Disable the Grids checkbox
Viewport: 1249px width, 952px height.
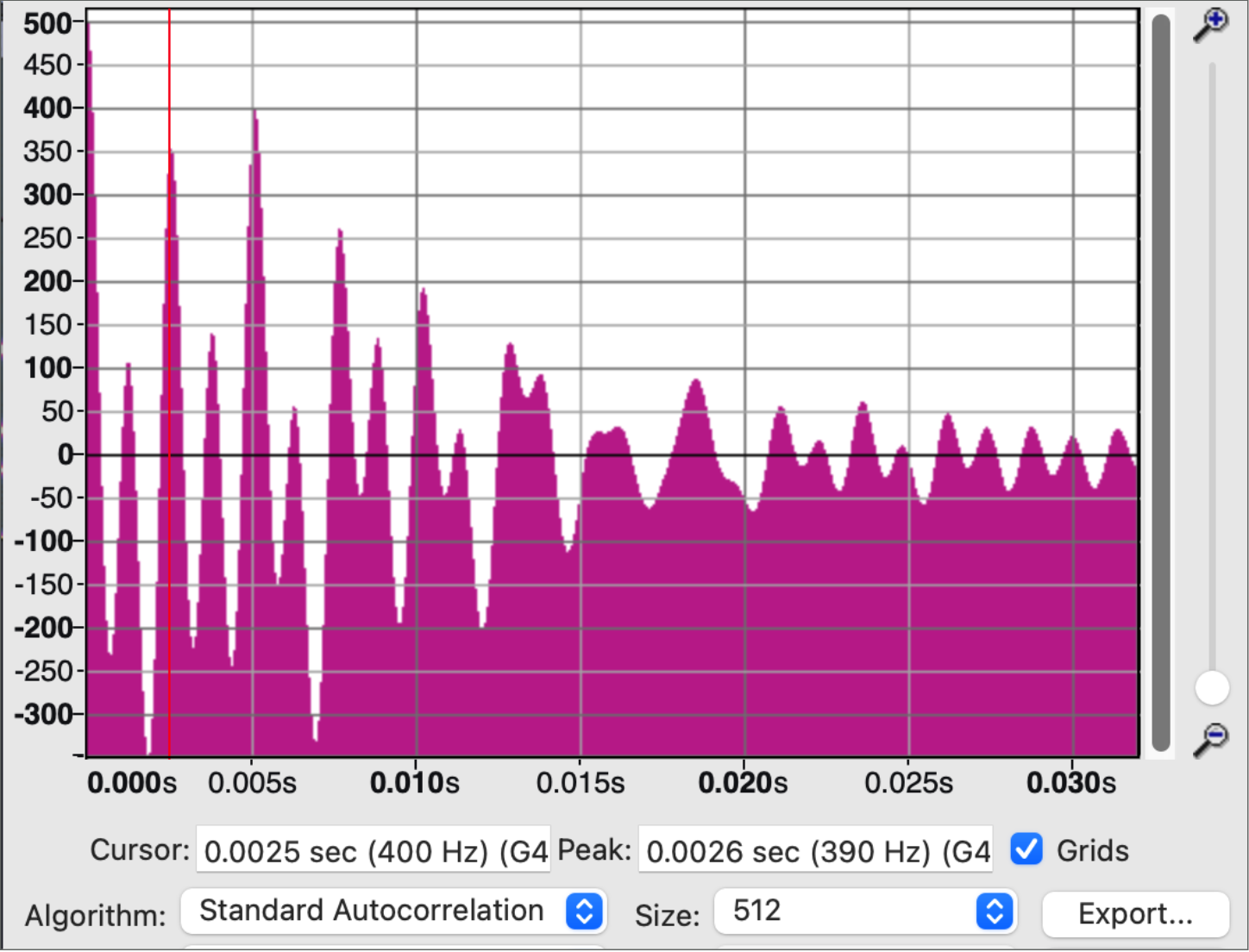pos(1026,849)
